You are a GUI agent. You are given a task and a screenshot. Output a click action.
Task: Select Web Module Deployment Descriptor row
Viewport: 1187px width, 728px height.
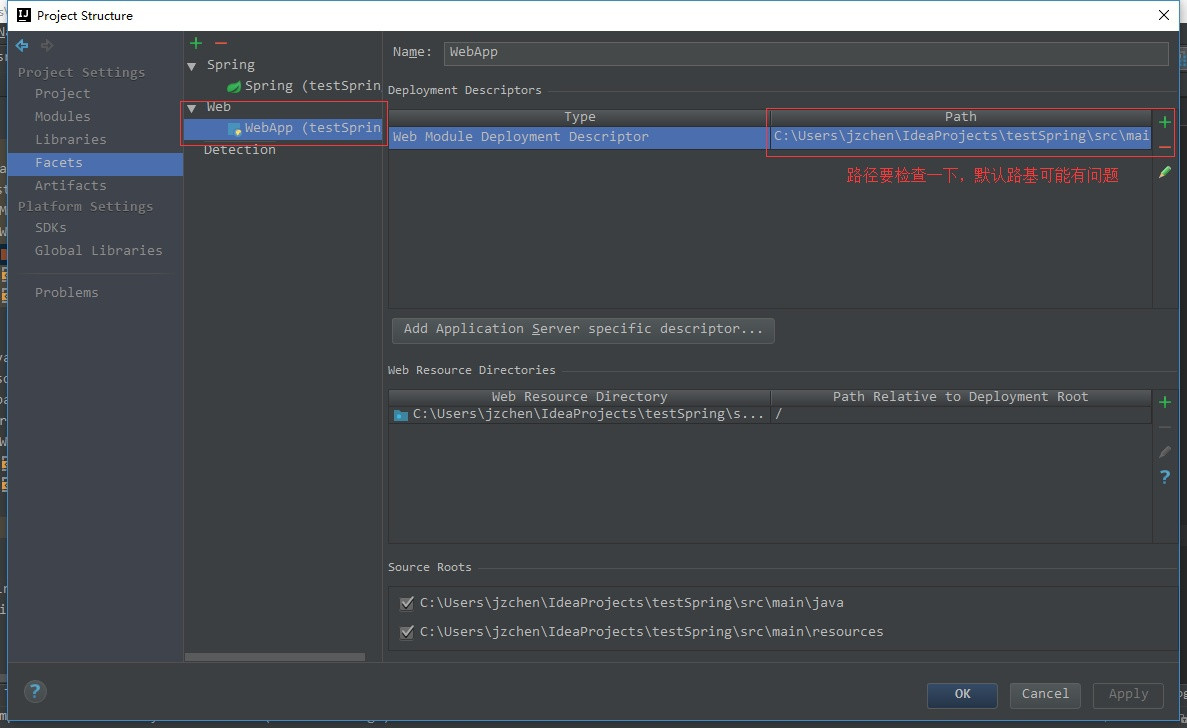pos(770,137)
